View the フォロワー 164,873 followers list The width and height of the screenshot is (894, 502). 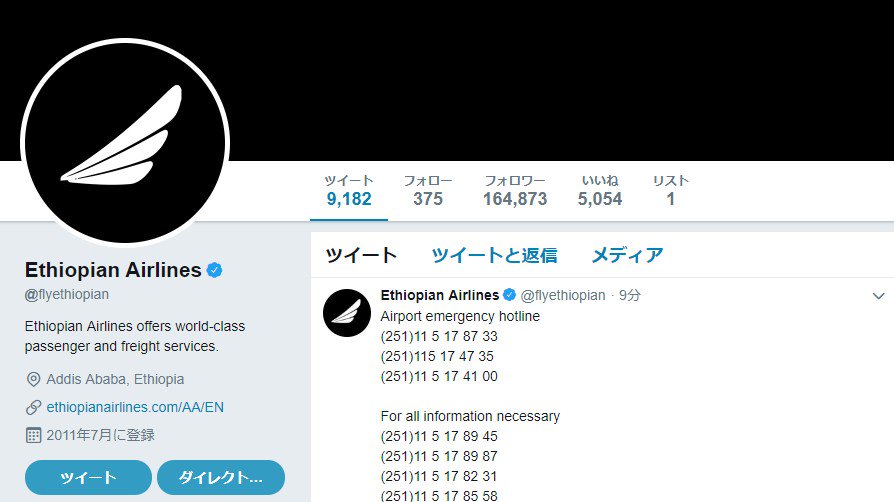coord(515,191)
